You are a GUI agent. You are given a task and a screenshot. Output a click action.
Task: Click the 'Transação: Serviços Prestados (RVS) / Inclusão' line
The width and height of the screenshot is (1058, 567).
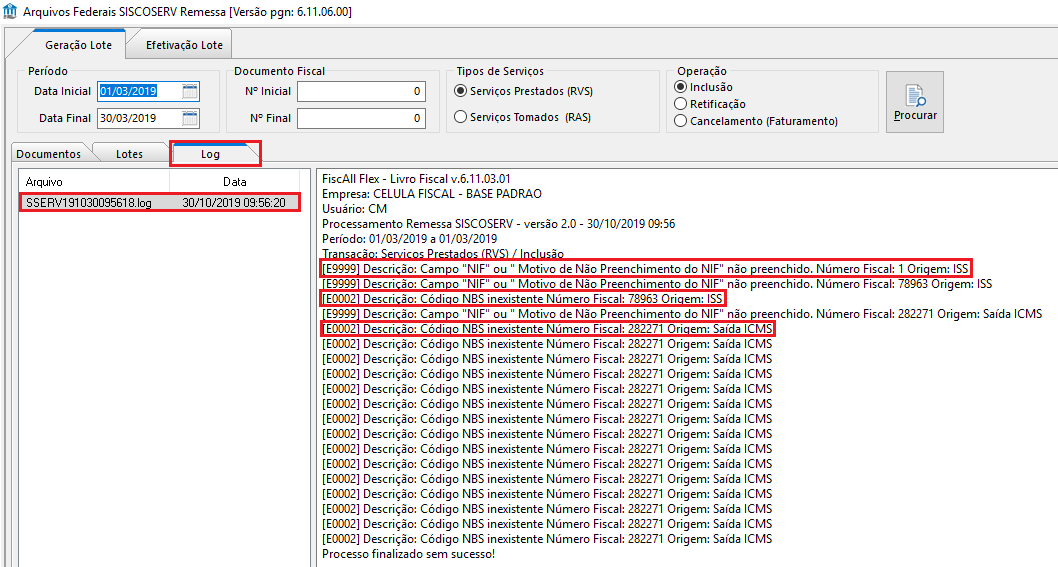click(x=443, y=254)
